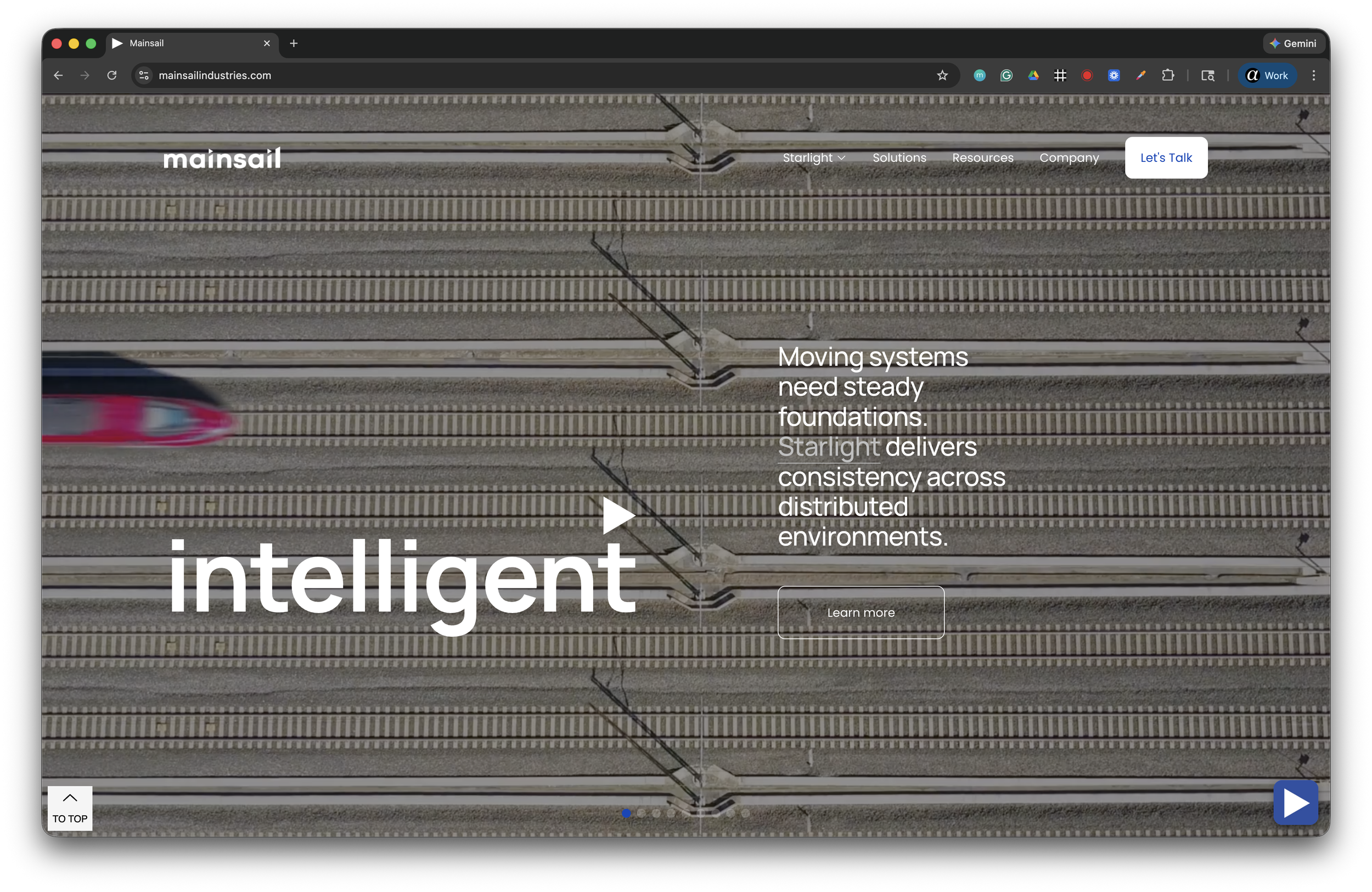
Task: Open the teal "m" extension
Action: 980,76
